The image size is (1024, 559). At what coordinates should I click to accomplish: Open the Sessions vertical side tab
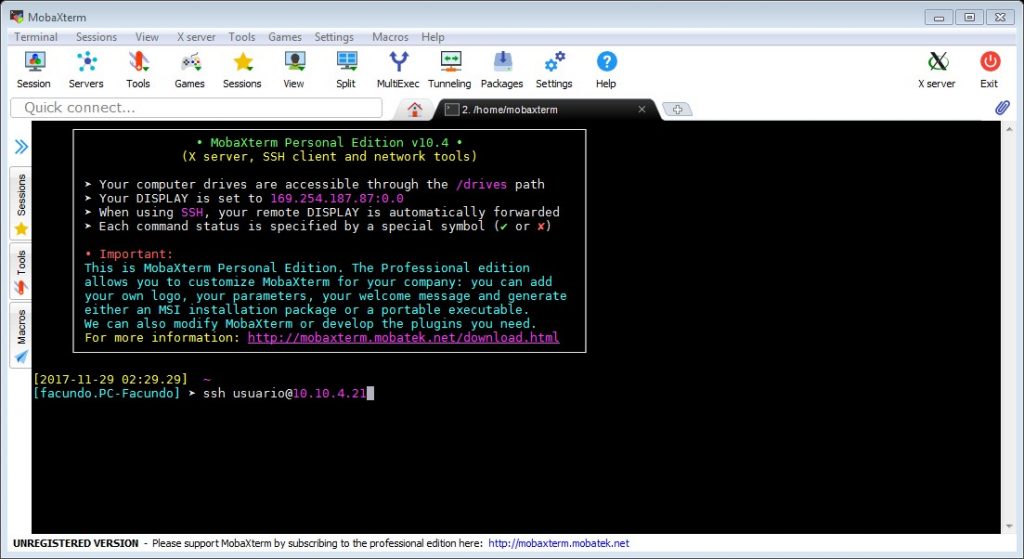click(21, 203)
